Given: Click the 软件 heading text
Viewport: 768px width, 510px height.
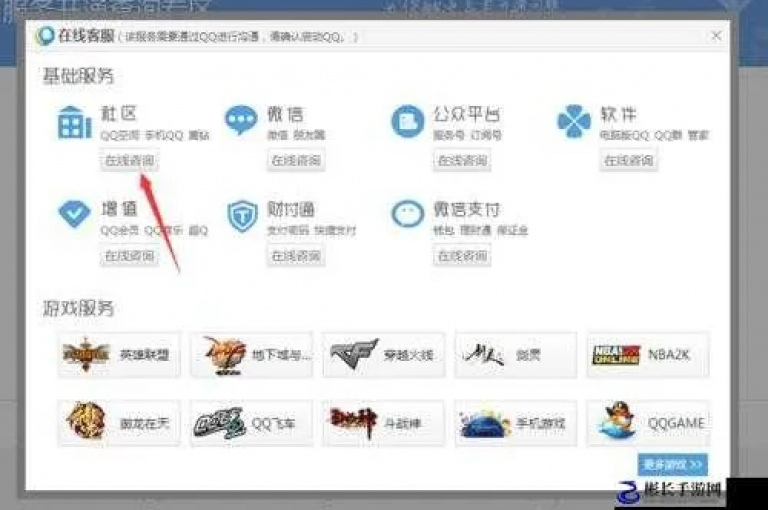Looking at the screenshot, I should 618,114.
